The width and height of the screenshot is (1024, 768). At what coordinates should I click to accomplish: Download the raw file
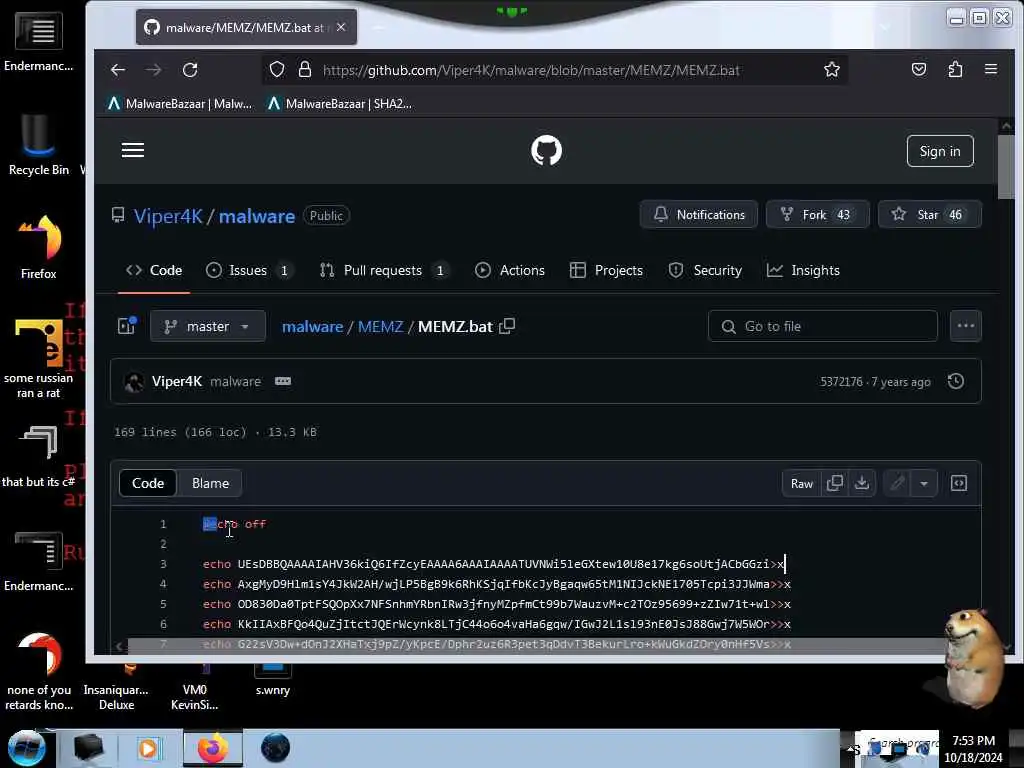(x=862, y=483)
